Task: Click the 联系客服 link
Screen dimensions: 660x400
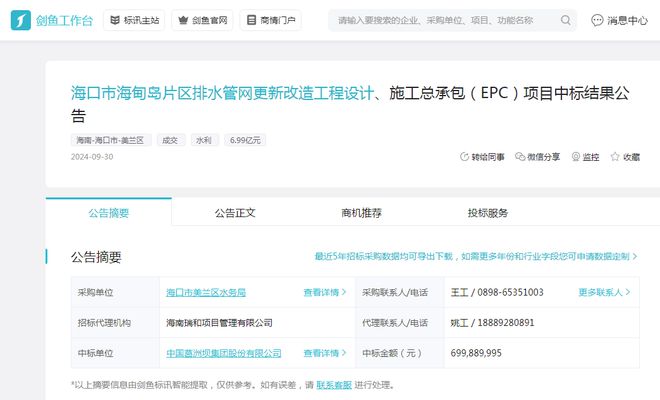Action: tap(334, 385)
